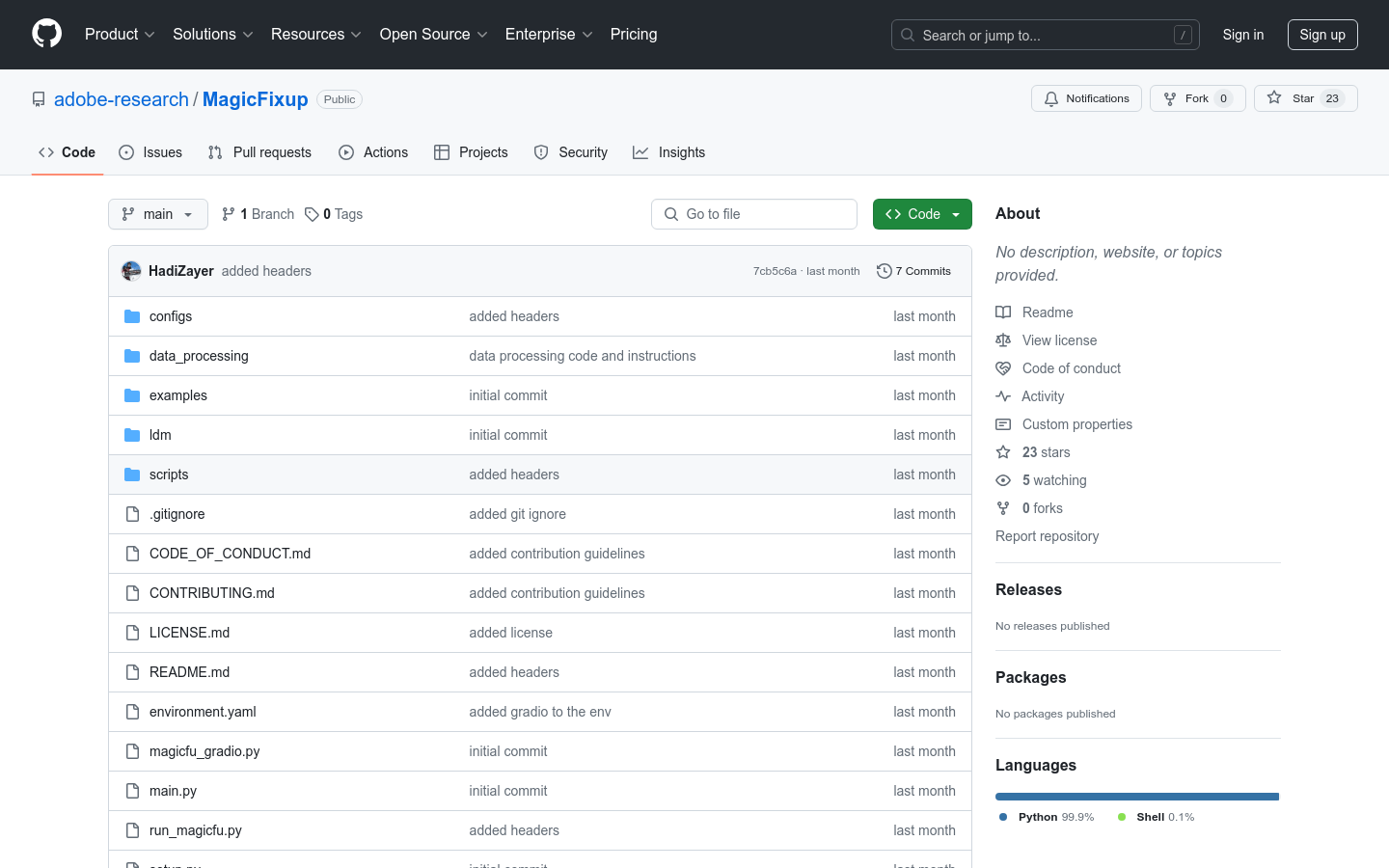
Task: Switch to the Projects tab
Action: click(x=471, y=152)
